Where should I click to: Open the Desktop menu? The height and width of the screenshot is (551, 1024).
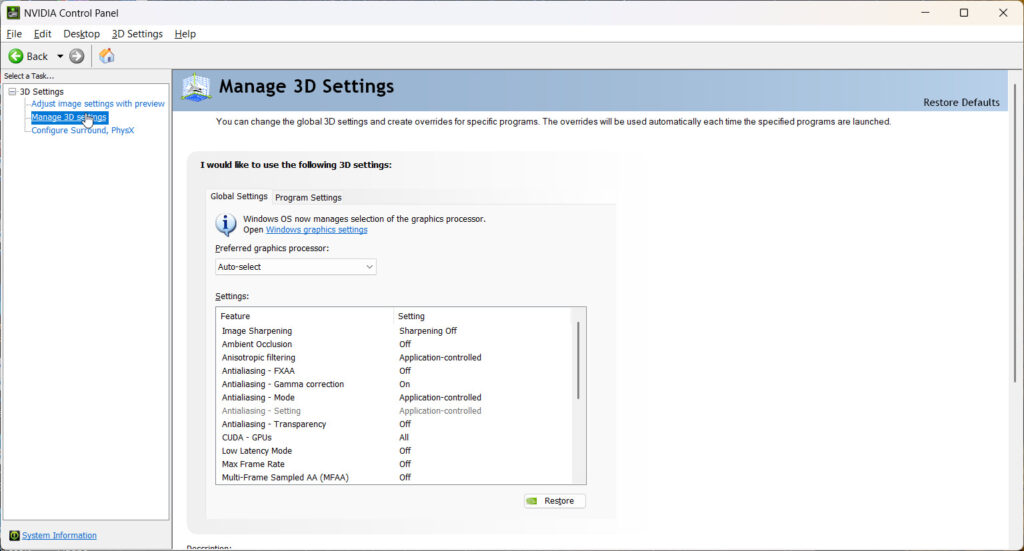pos(82,34)
